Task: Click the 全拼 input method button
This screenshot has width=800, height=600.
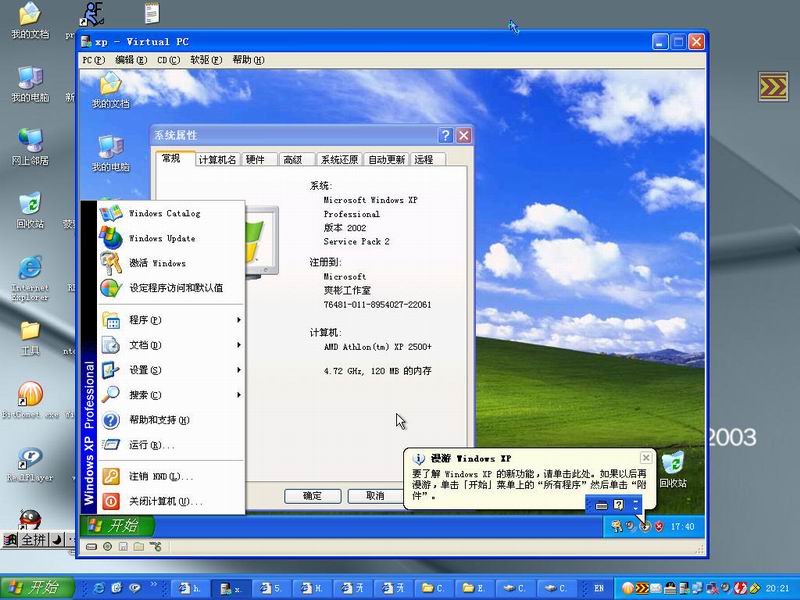Action: click(33, 540)
